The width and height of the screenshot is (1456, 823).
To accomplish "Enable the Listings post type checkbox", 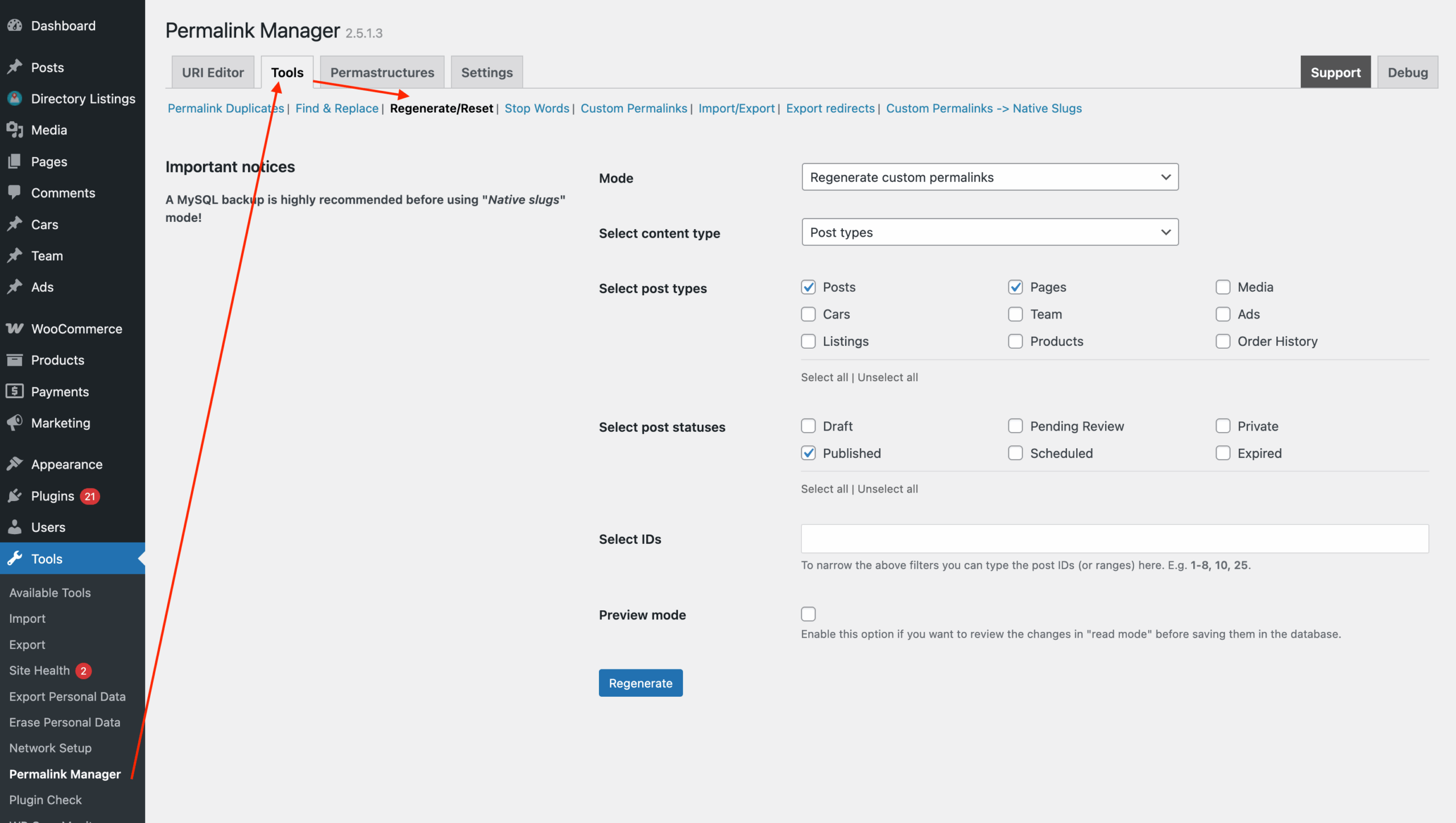I will click(808, 341).
